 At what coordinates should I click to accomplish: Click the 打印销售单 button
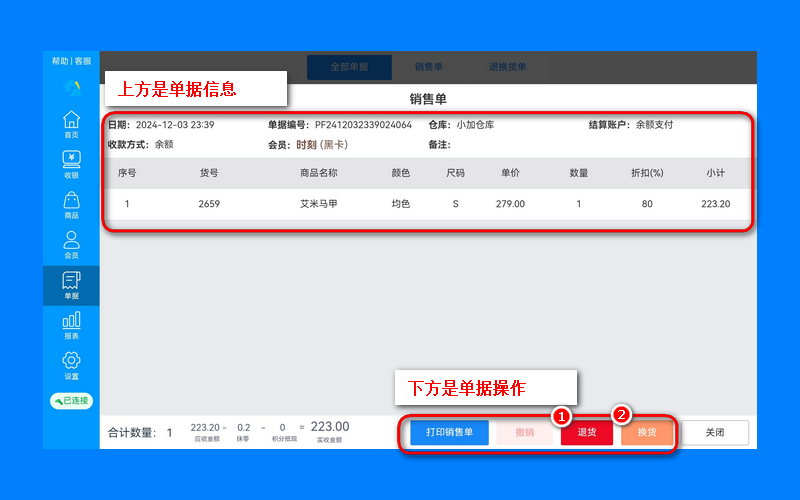click(449, 432)
